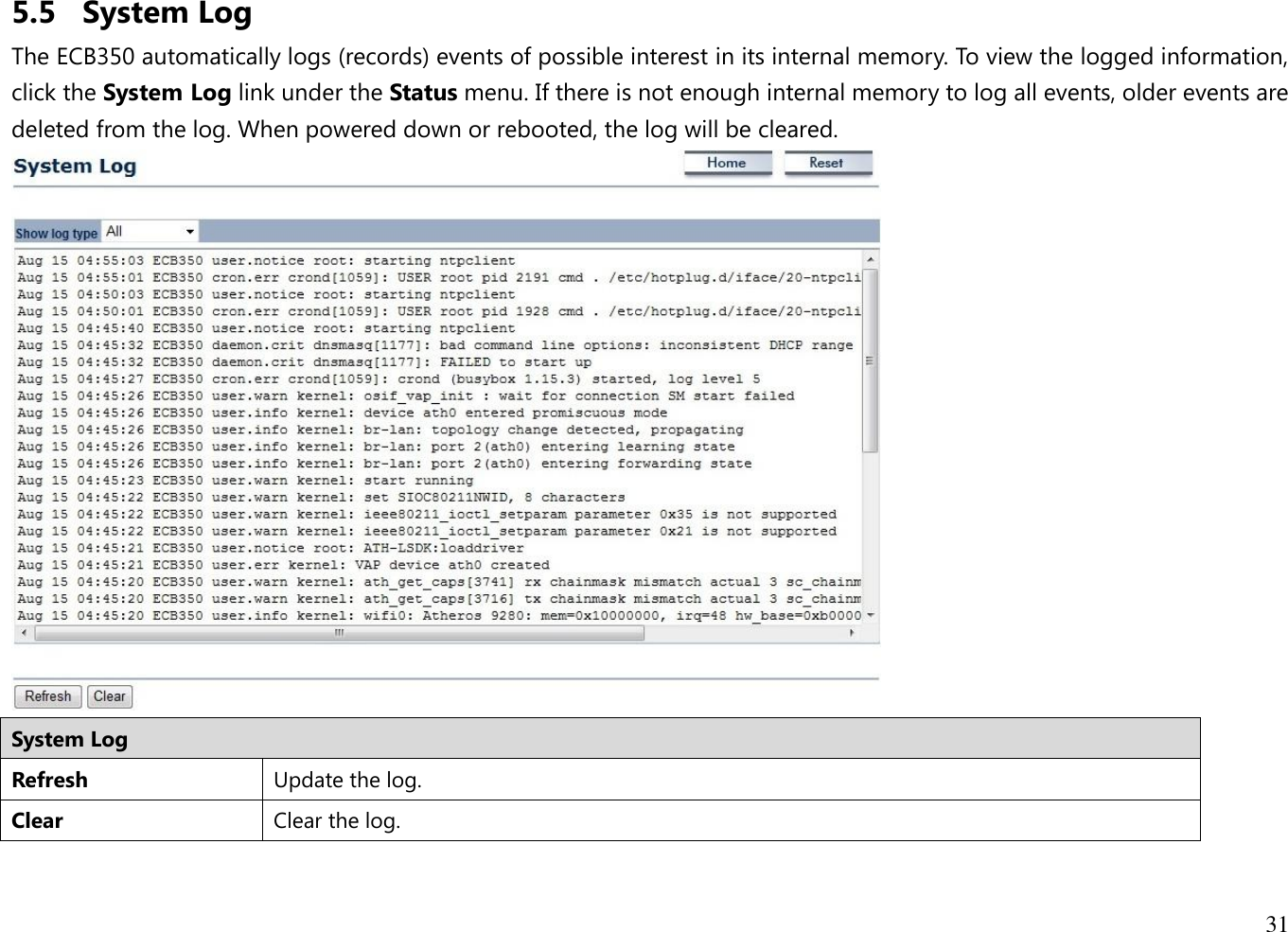This screenshot has height=932, width=1288.
Task: Click the log's vertical scrollbar up arrow
Action: [x=870, y=258]
